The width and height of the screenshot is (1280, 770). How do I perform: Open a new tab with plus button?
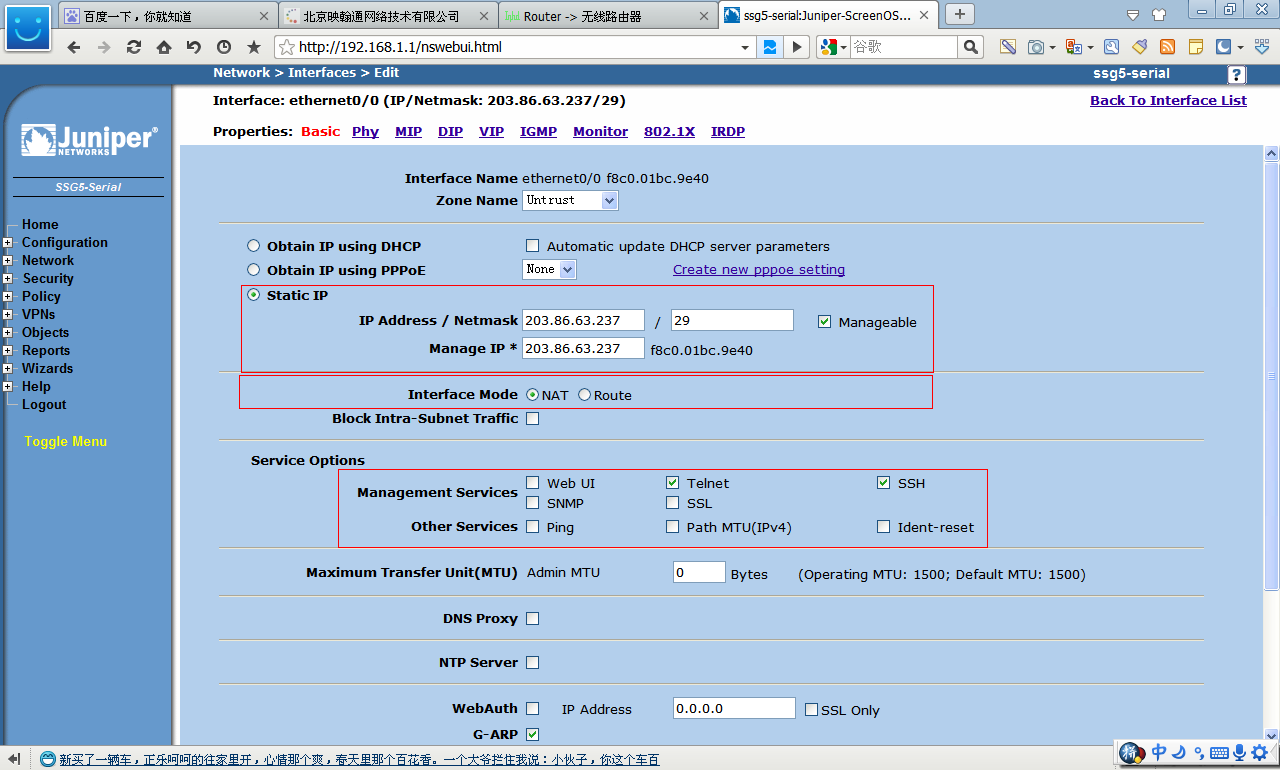click(960, 14)
